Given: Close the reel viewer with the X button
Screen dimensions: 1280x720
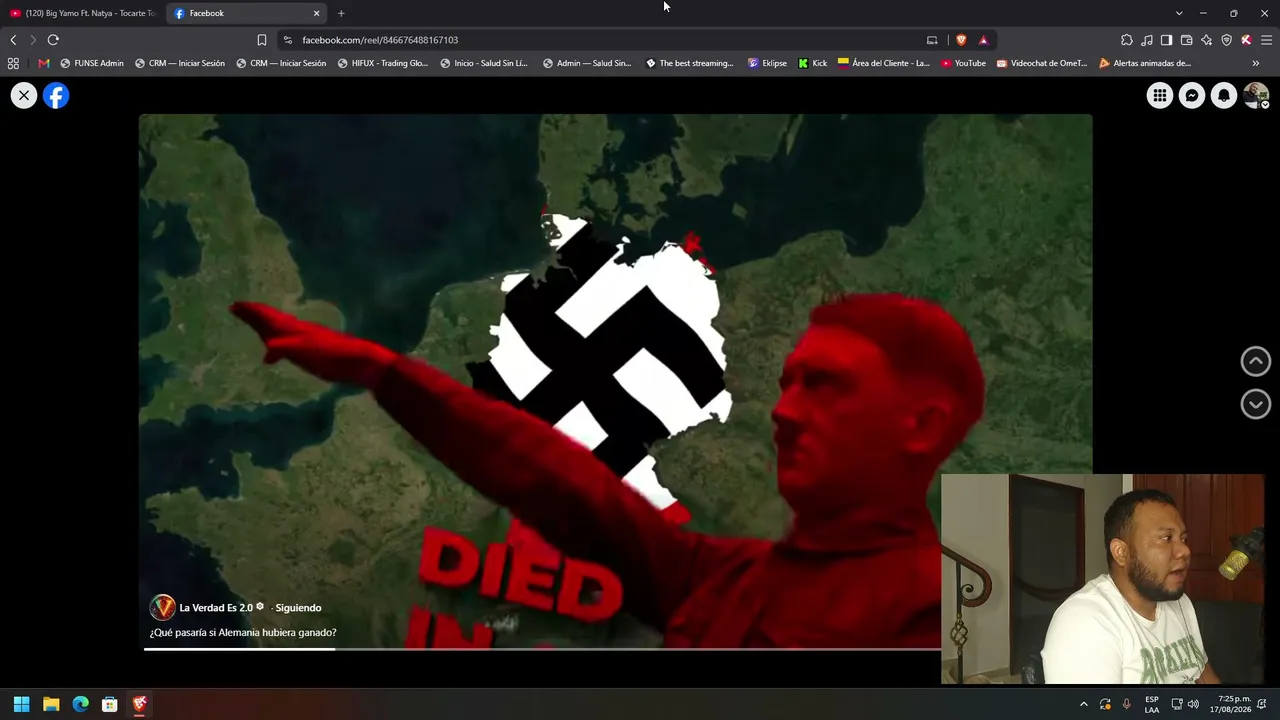Looking at the screenshot, I should 24,95.
